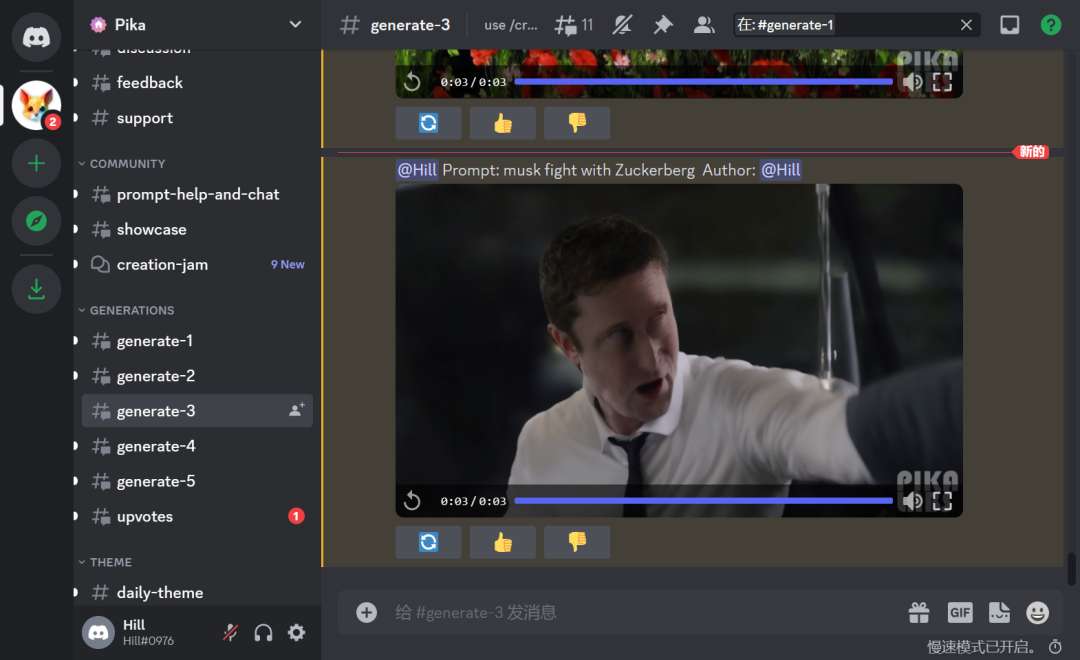Thumbs up the musk fight video
Image resolution: width=1080 pixels, height=660 pixels.
(503, 542)
